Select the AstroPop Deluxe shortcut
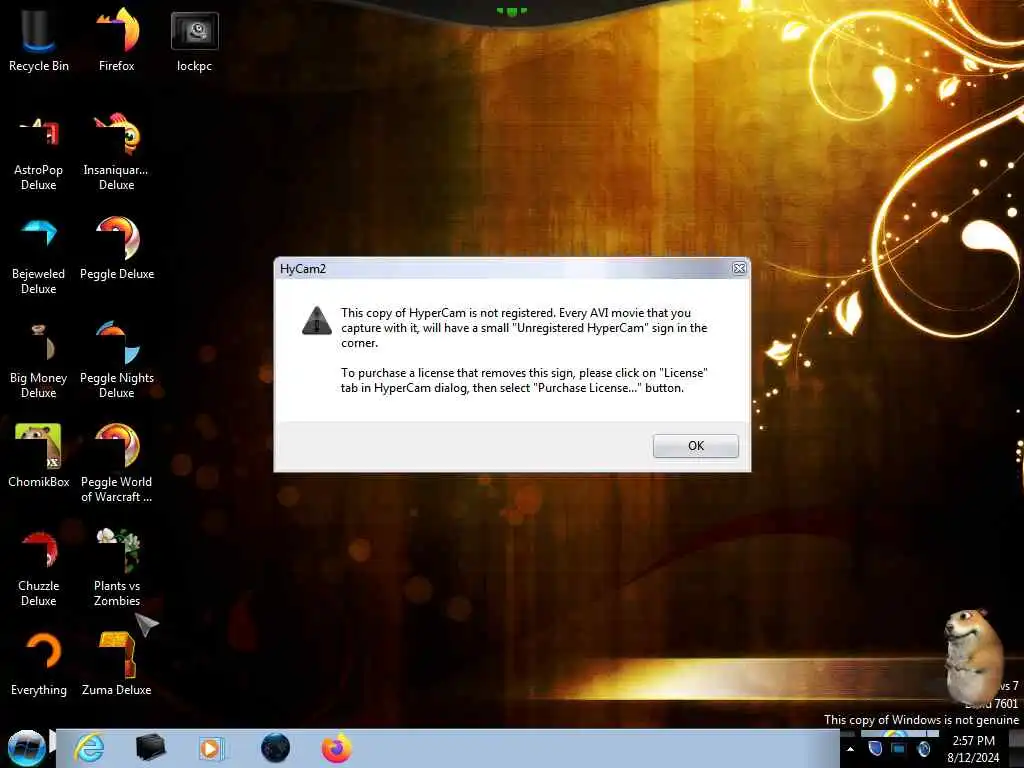This screenshot has height=768, width=1024. (39, 153)
